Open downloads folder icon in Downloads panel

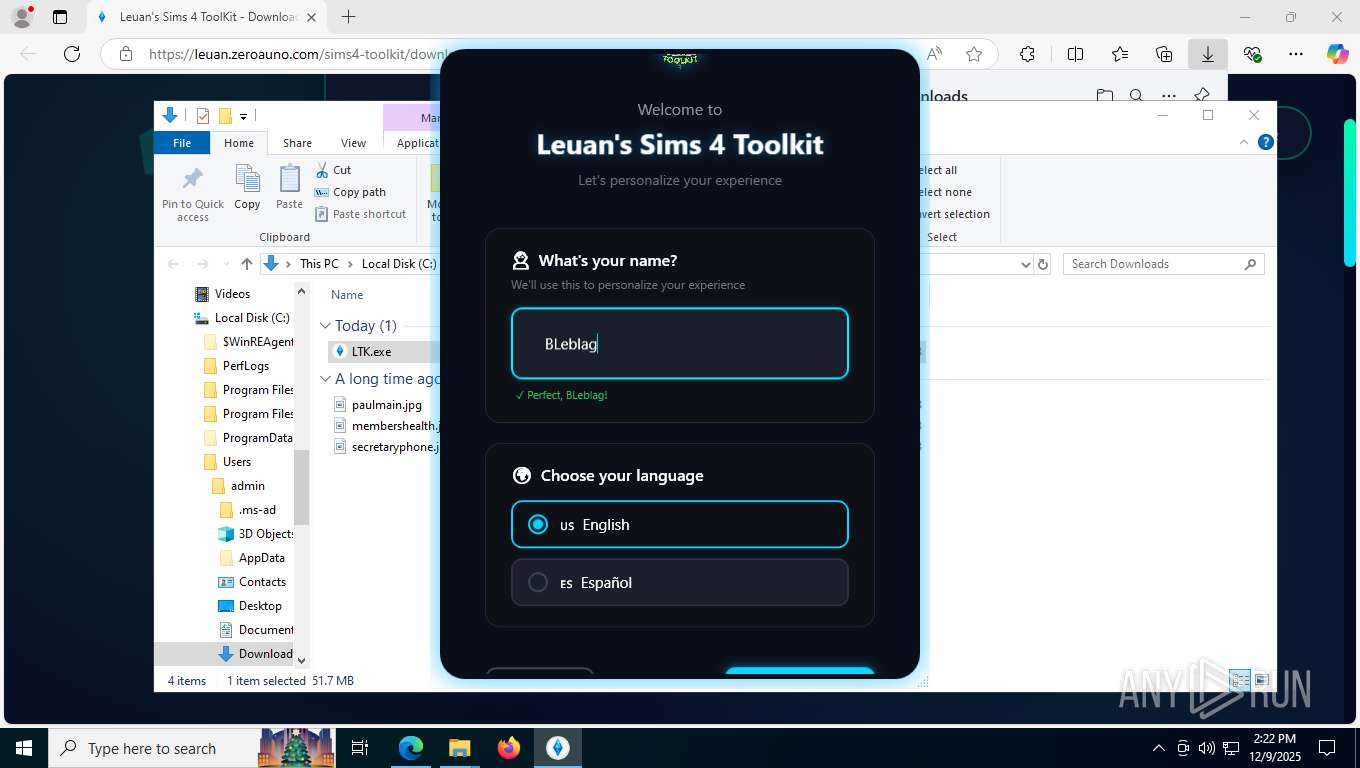1104,96
